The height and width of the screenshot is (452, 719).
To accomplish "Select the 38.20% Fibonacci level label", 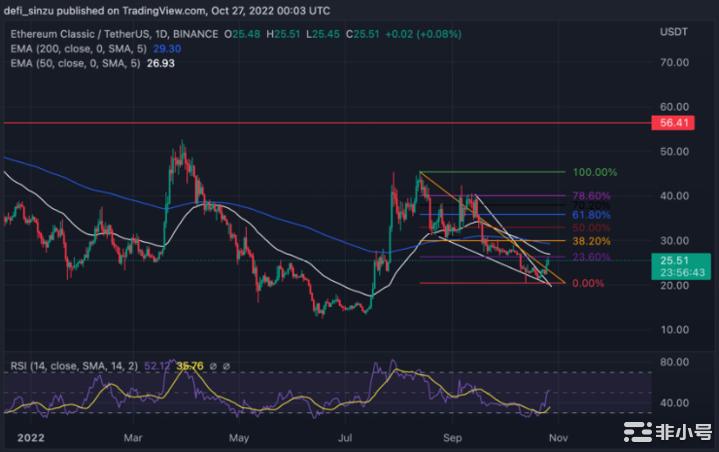I will [x=589, y=241].
